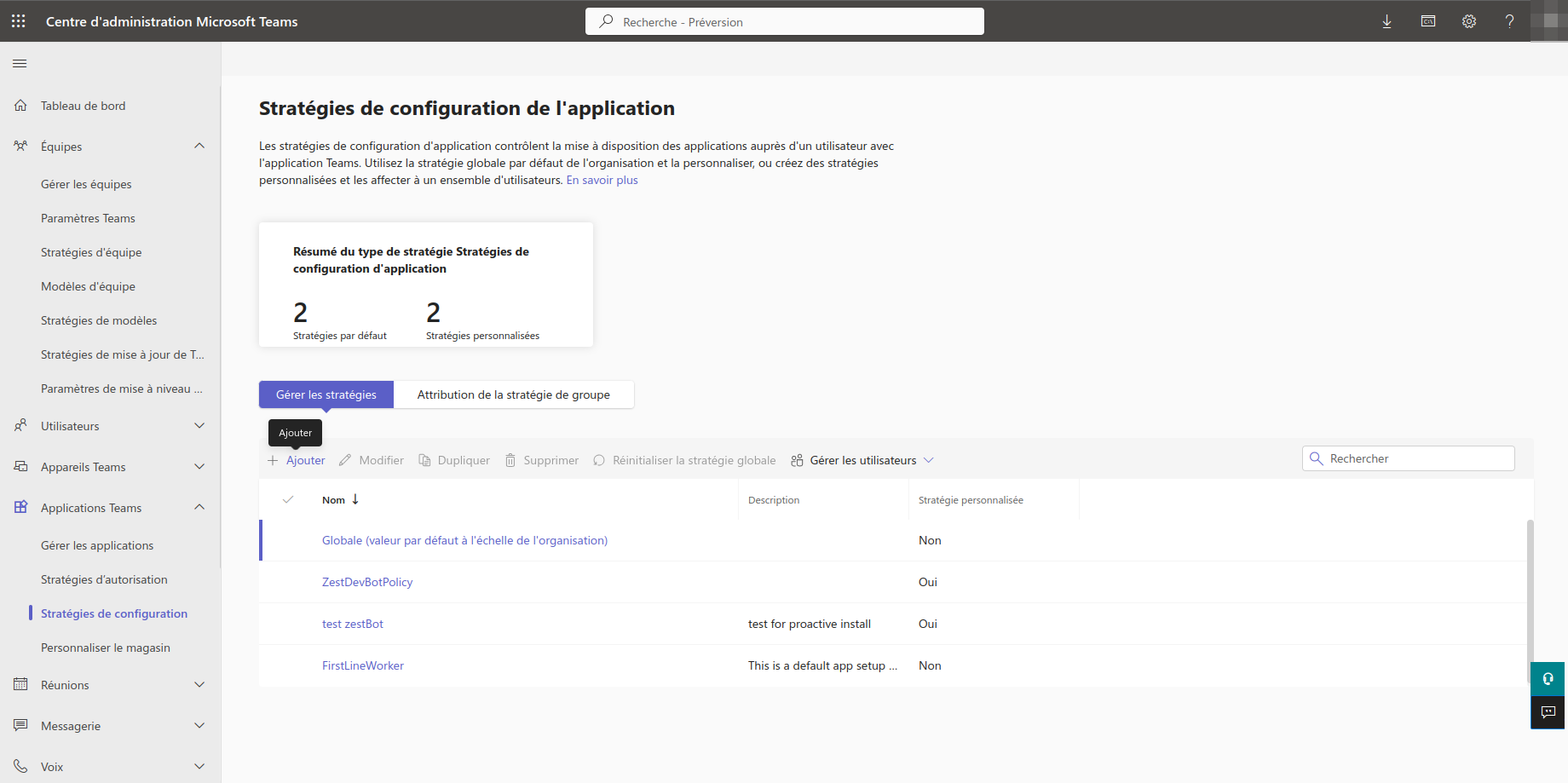Click the En savoir plus link
Image resolution: width=1568 pixels, height=783 pixels.
602,180
